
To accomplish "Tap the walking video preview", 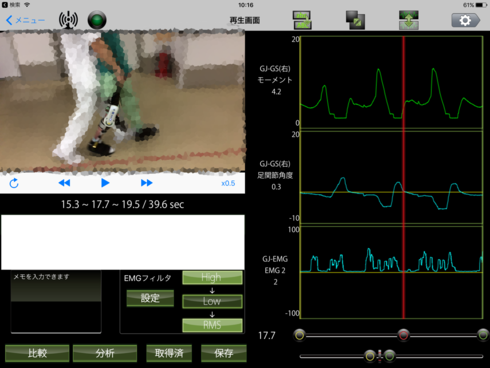I will 122,101.
